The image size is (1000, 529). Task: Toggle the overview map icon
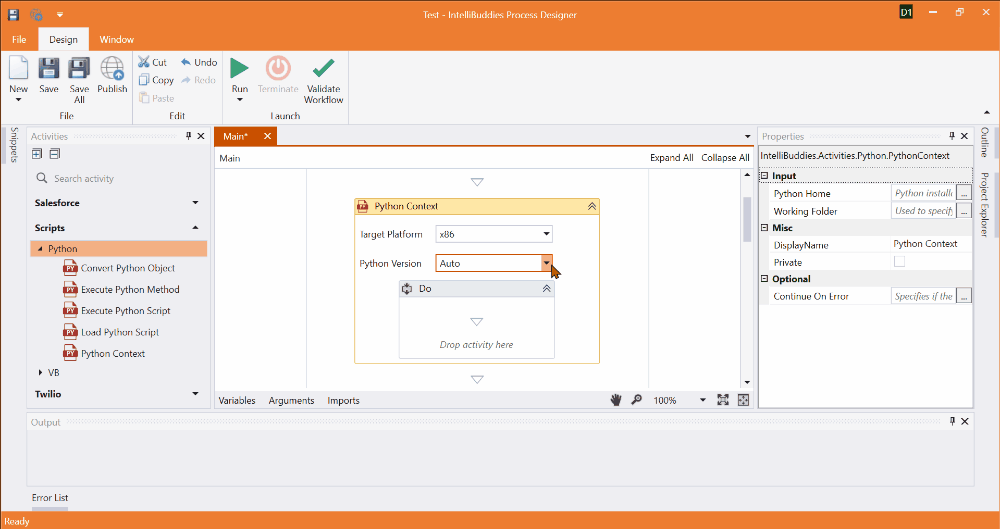click(743, 400)
